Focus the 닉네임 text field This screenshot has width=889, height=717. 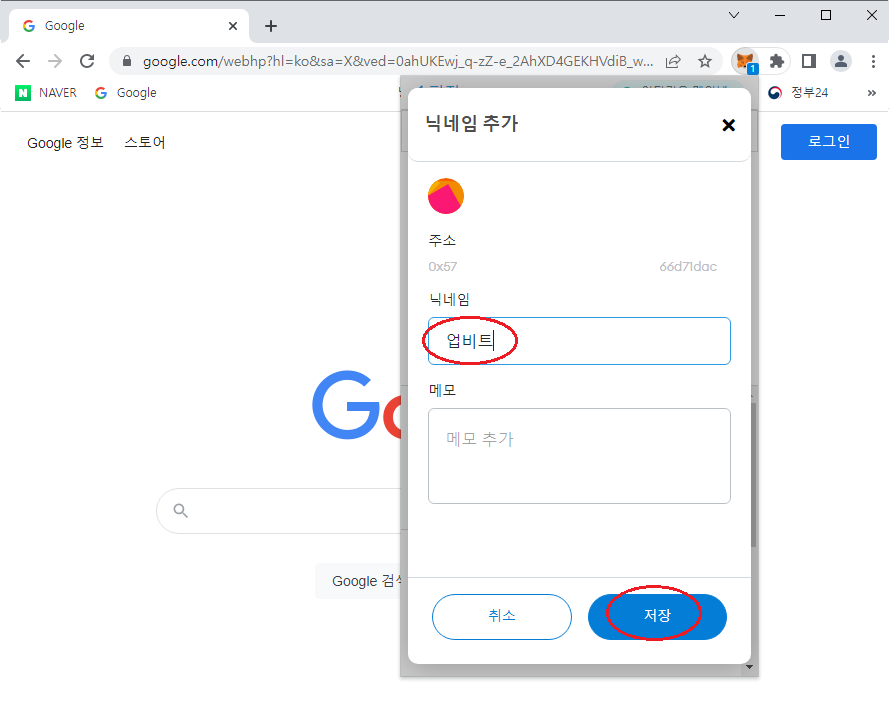(579, 341)
